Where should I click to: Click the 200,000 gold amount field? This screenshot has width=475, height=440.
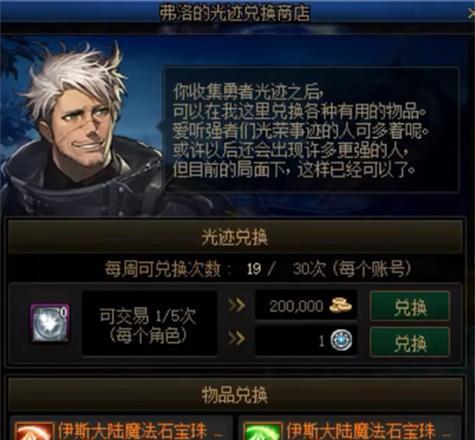point(306,305)
